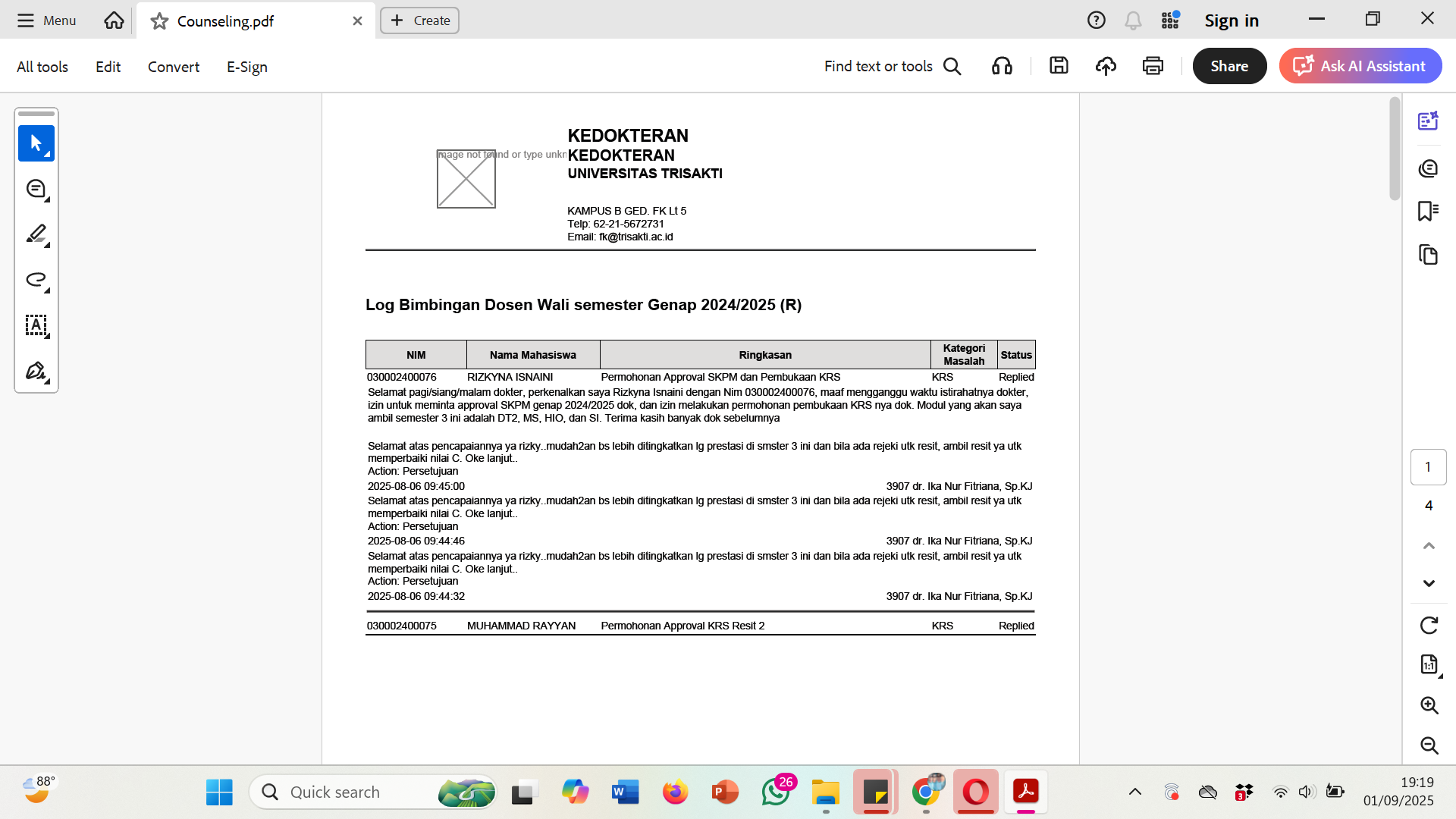Zoom in with the magnifier plus
Viewport: 1456px width, 819px height.
[1429, 705]
